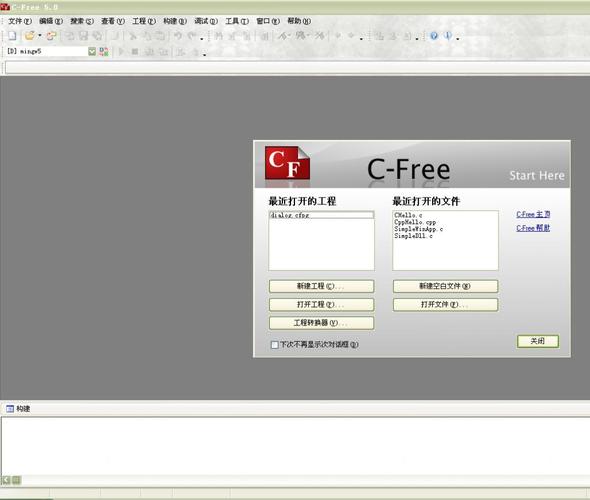Click the Undo toolbar icon
The height and width of the screenshot is (500, 590).
click(x=178, y=36)
